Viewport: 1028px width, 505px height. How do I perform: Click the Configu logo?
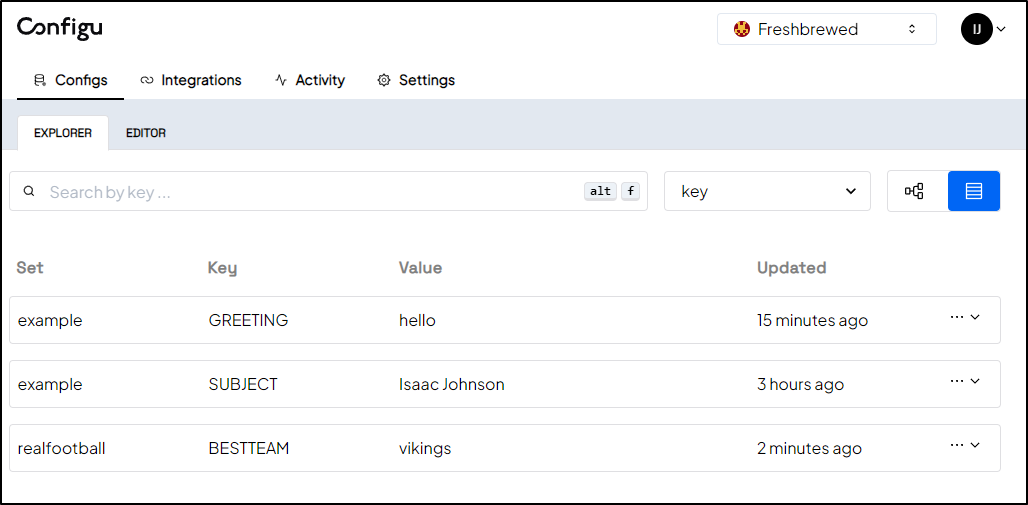[x=60, y=28]
